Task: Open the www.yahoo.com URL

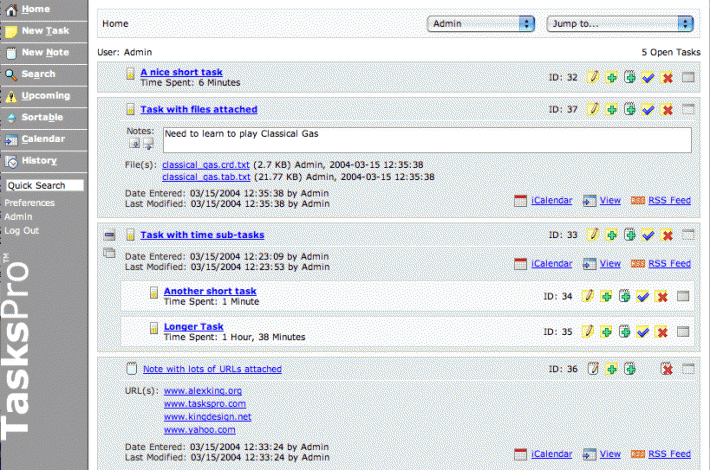Action: tap(199, 430)
